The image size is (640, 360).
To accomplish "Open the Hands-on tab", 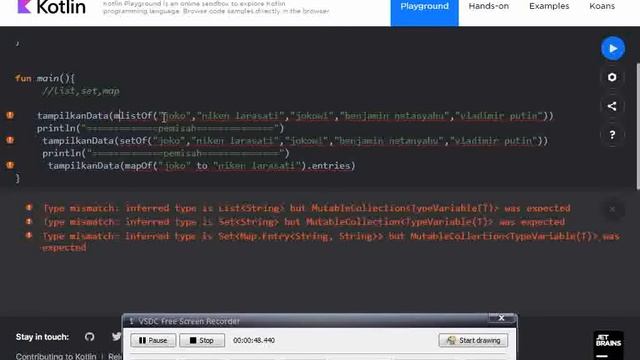I will tap(489, 6).
